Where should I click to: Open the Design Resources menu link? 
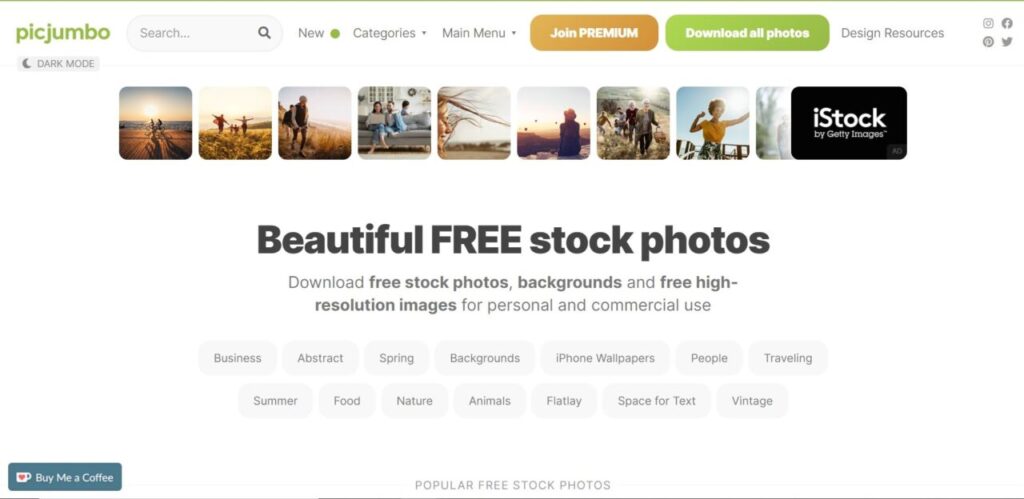click(x=892, y=33)
